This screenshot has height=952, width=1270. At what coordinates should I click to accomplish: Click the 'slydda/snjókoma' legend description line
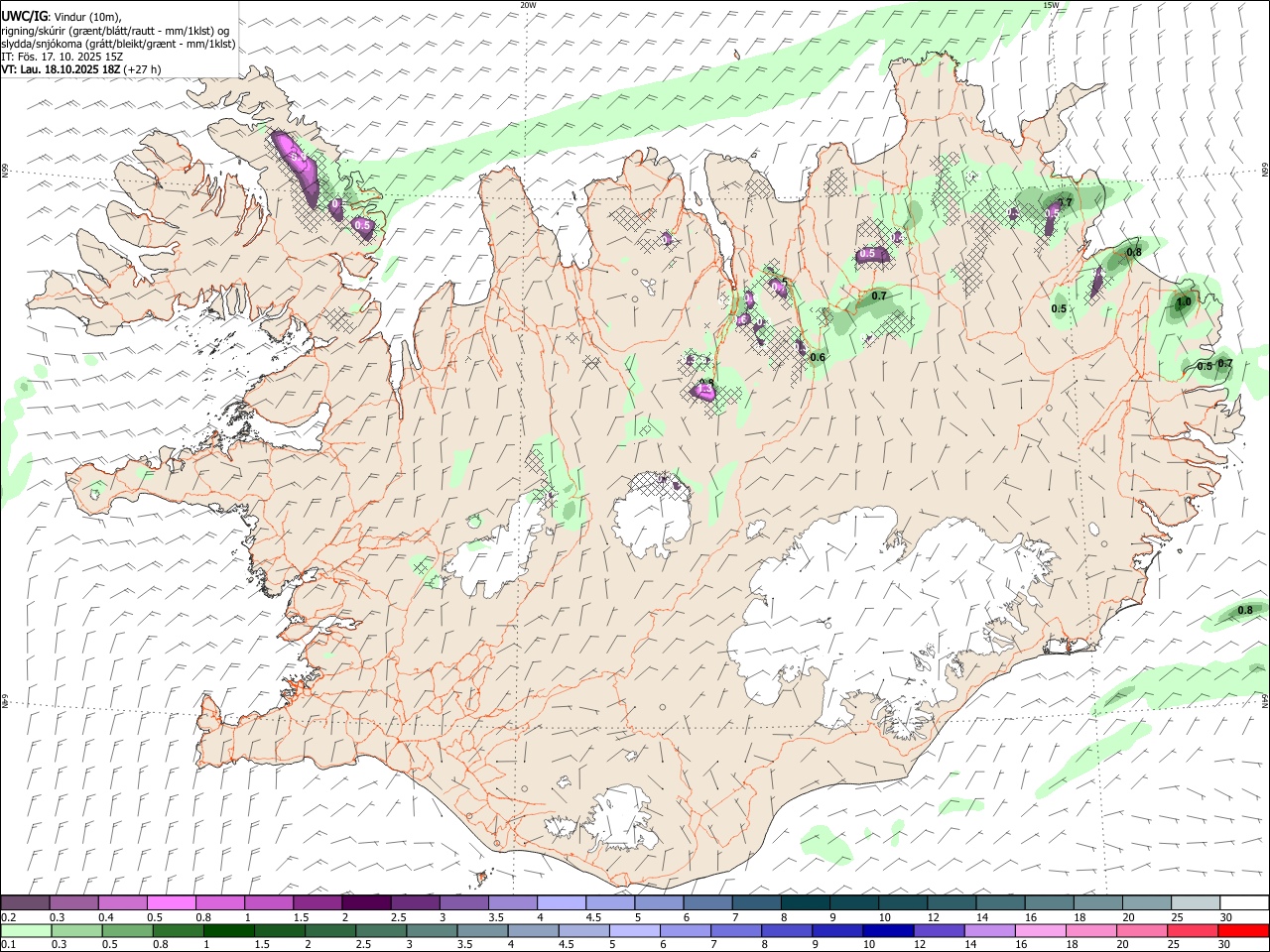coord(118,44)
